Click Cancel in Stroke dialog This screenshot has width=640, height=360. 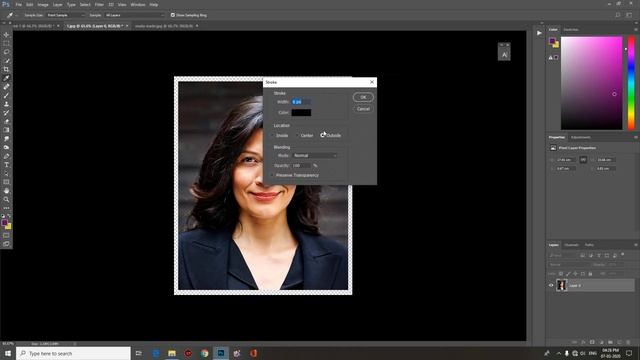pyautogui.click(x=363, y=109)
